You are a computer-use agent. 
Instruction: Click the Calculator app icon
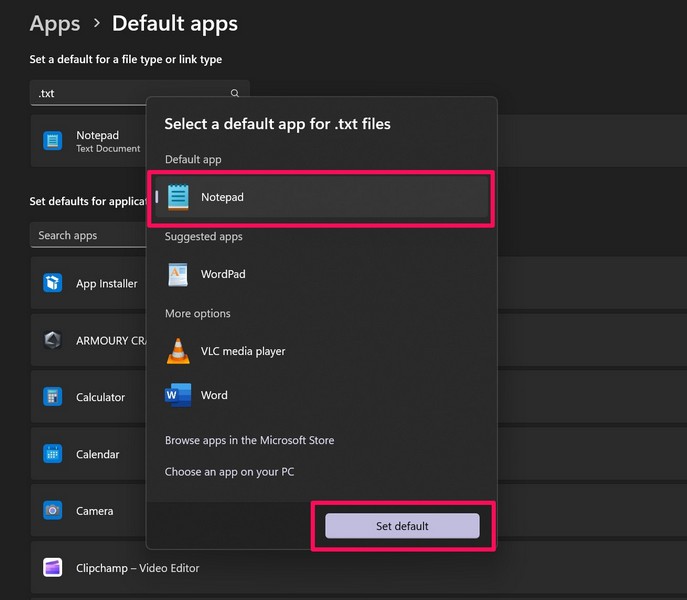[x=53, y=397]
